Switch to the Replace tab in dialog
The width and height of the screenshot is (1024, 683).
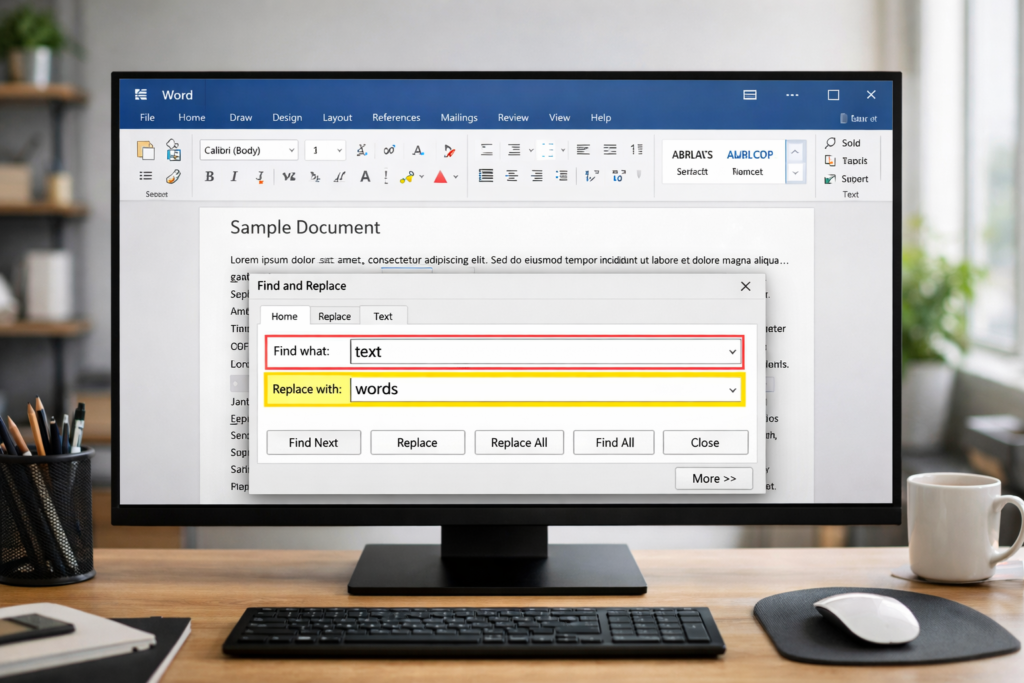(x=334, y=316)
